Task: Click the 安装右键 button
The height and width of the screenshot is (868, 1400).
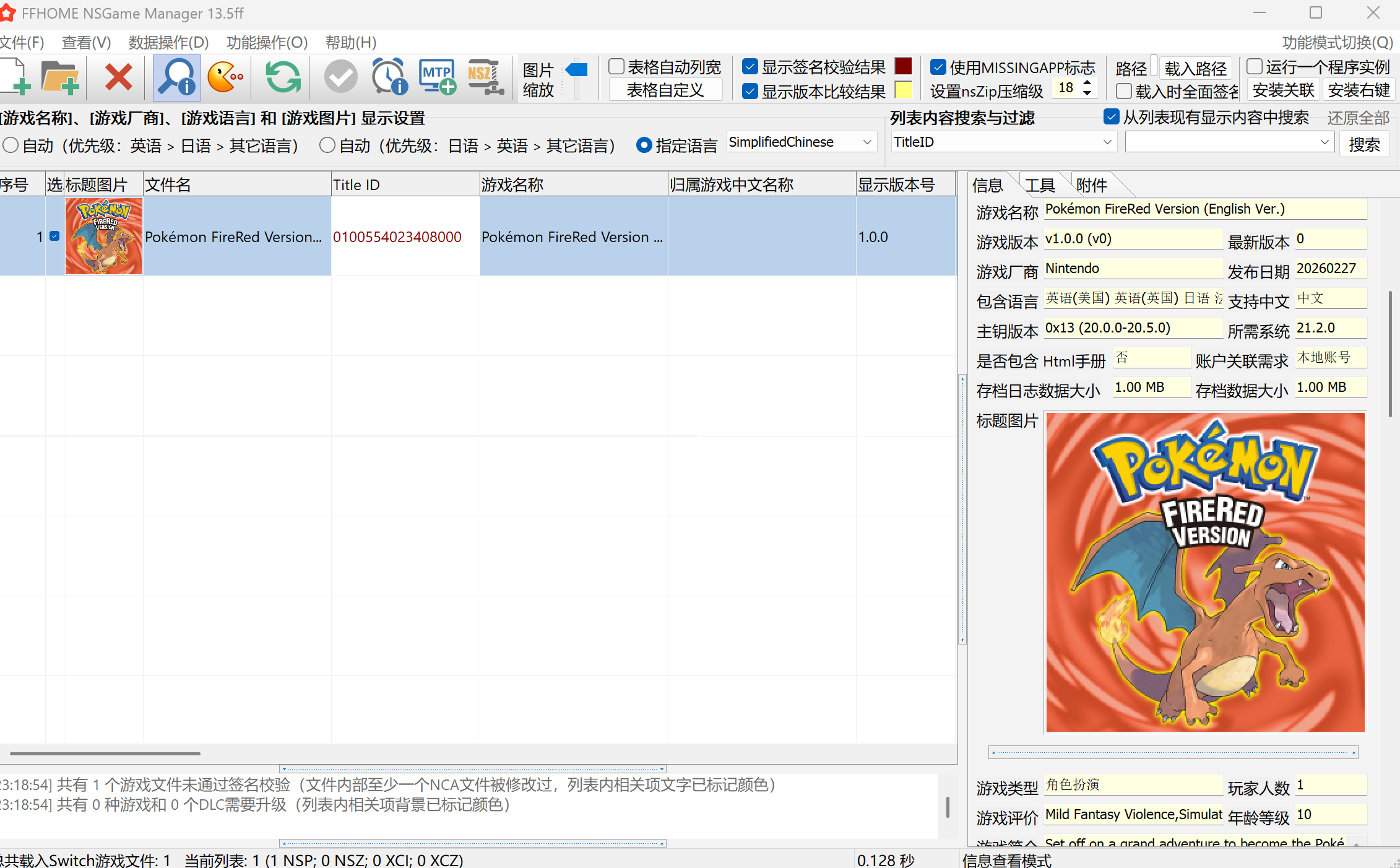Action: tap(1359, 90)
